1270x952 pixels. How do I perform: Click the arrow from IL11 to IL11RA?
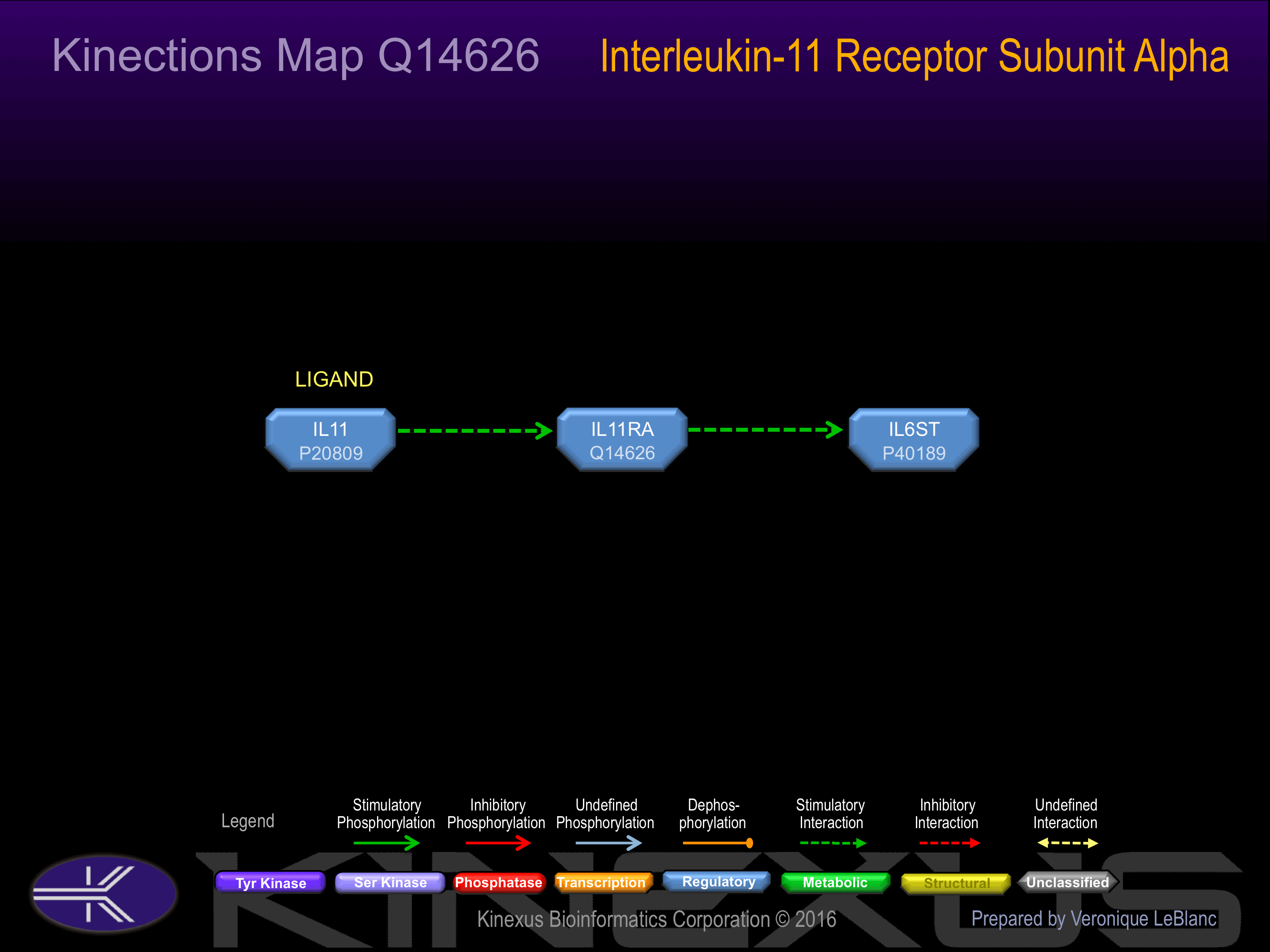(475, 430)
